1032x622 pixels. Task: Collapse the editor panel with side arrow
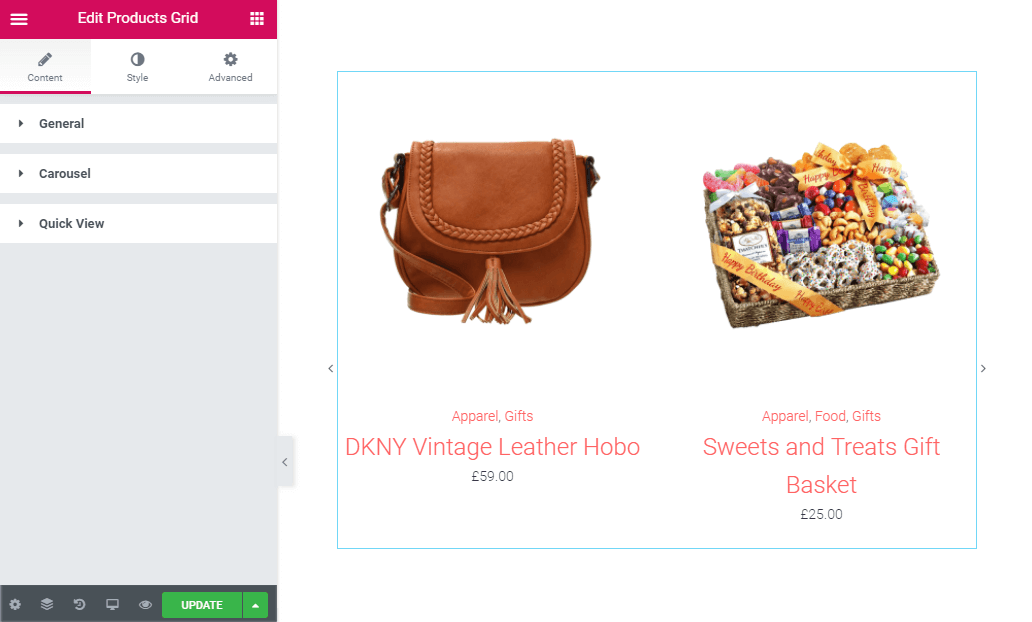pyautogui.click(x=285, y=462)
